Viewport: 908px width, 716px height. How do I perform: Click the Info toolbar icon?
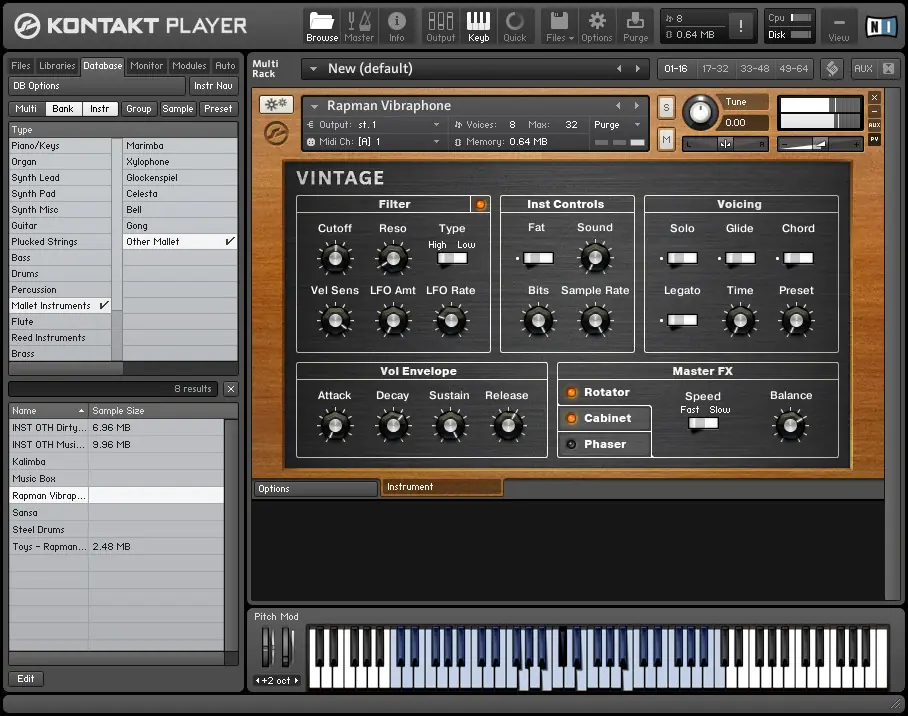(x=397, y=27)
